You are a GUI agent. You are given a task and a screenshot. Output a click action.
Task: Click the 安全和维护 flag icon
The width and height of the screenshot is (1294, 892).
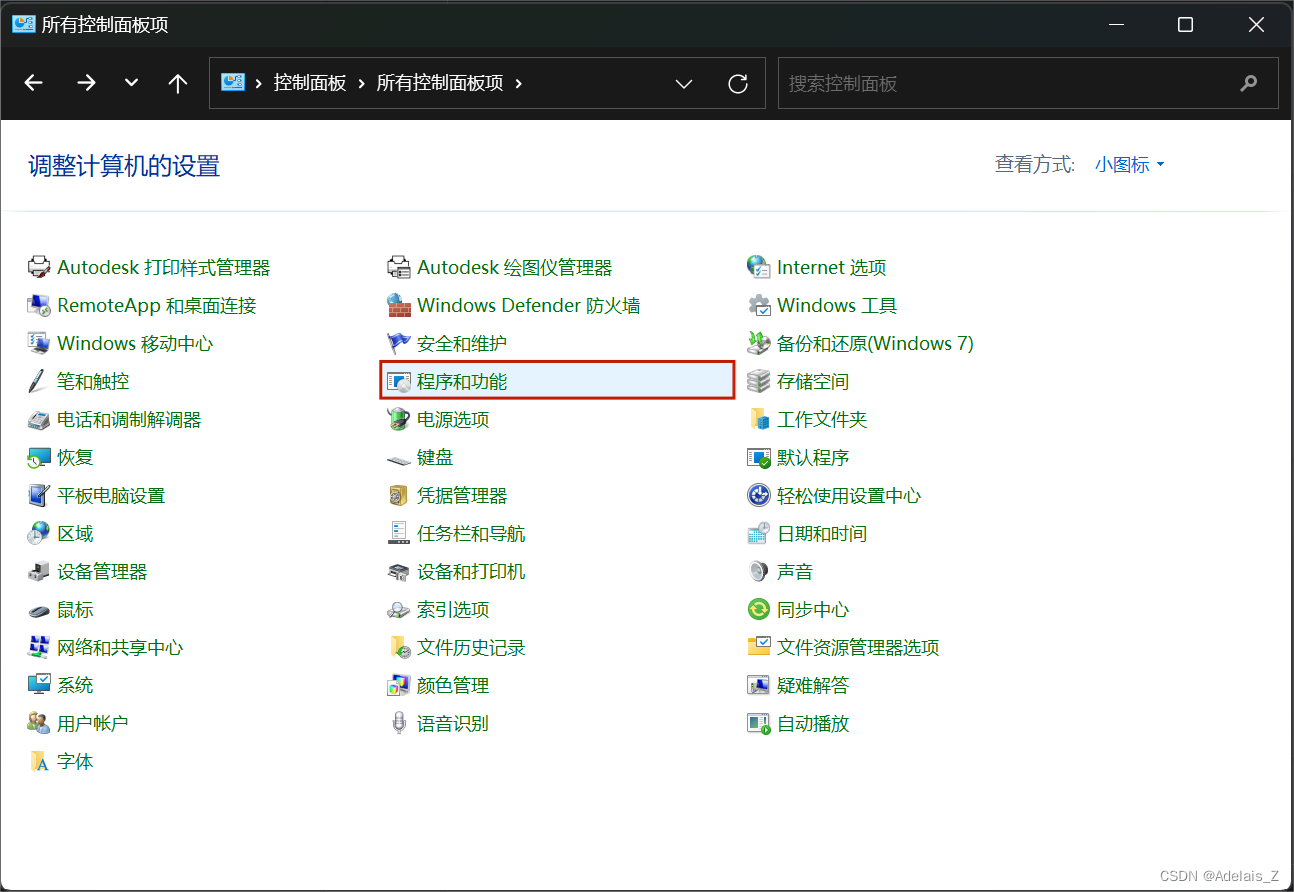pyautogui.click(x=399, y=343)
